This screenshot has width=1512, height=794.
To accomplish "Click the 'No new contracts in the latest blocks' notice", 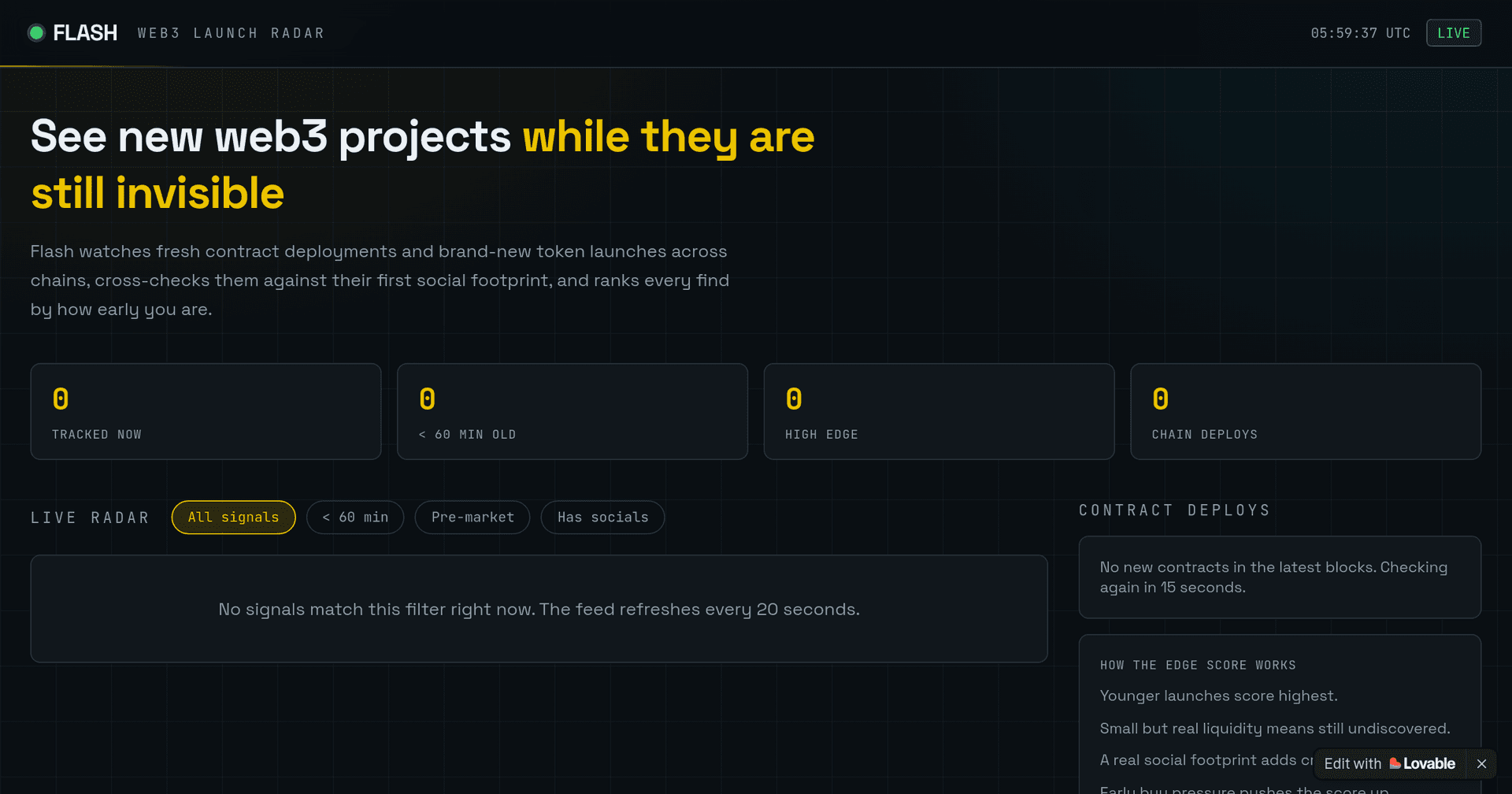I will 1273,577.
